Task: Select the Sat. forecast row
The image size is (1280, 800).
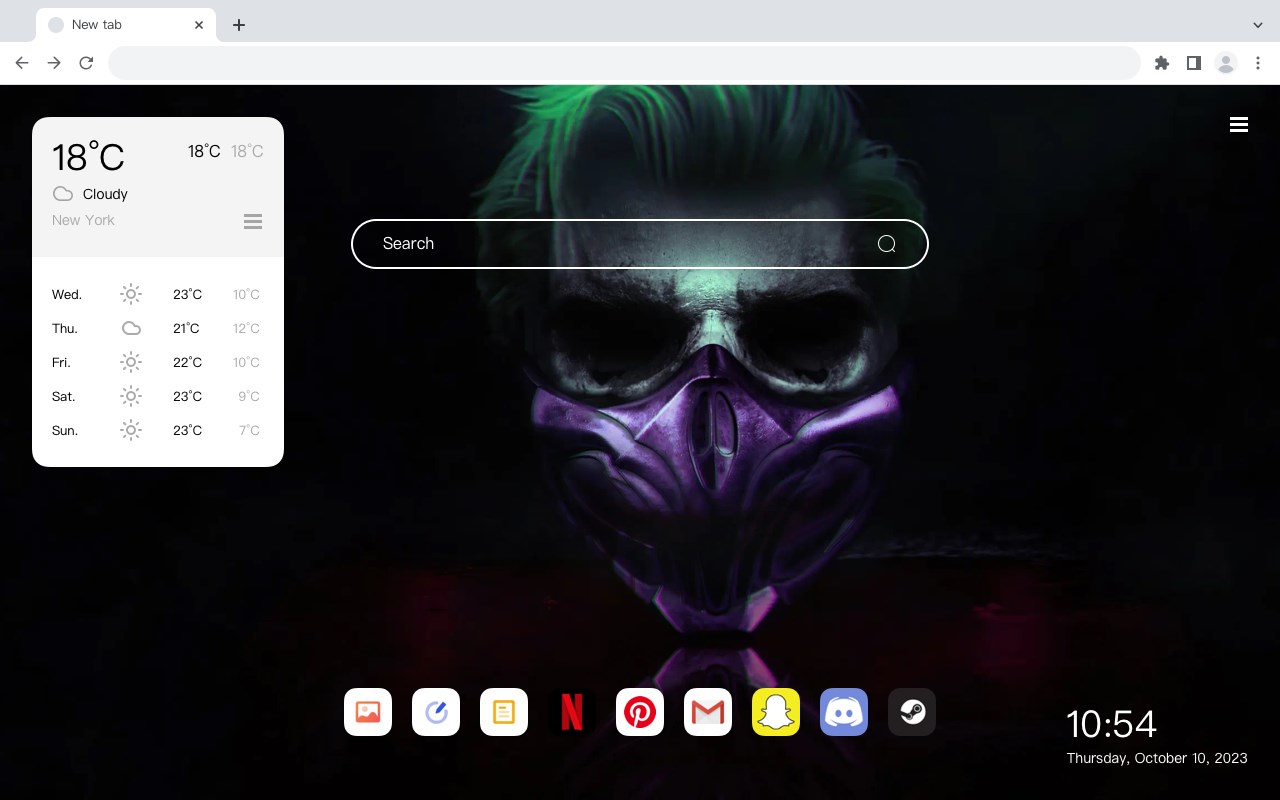Action: [158, 396]
